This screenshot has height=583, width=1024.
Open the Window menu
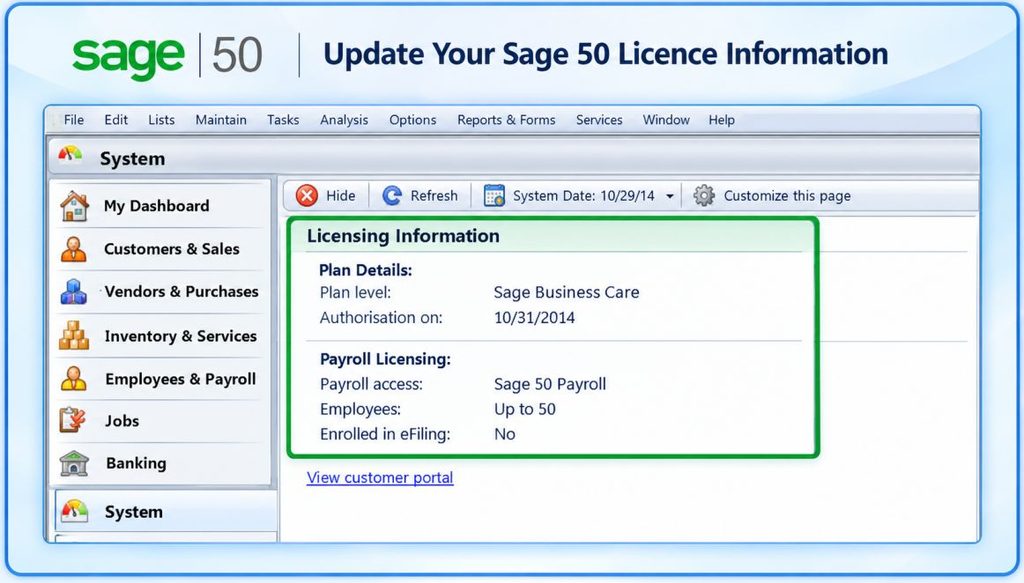[x=666, y=119]
